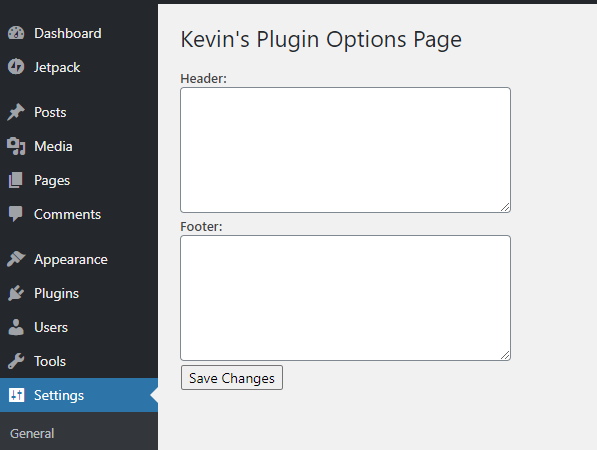Click the Settings sliders icon
Viewport: 597px width, 450px height.
coord(16,395)
